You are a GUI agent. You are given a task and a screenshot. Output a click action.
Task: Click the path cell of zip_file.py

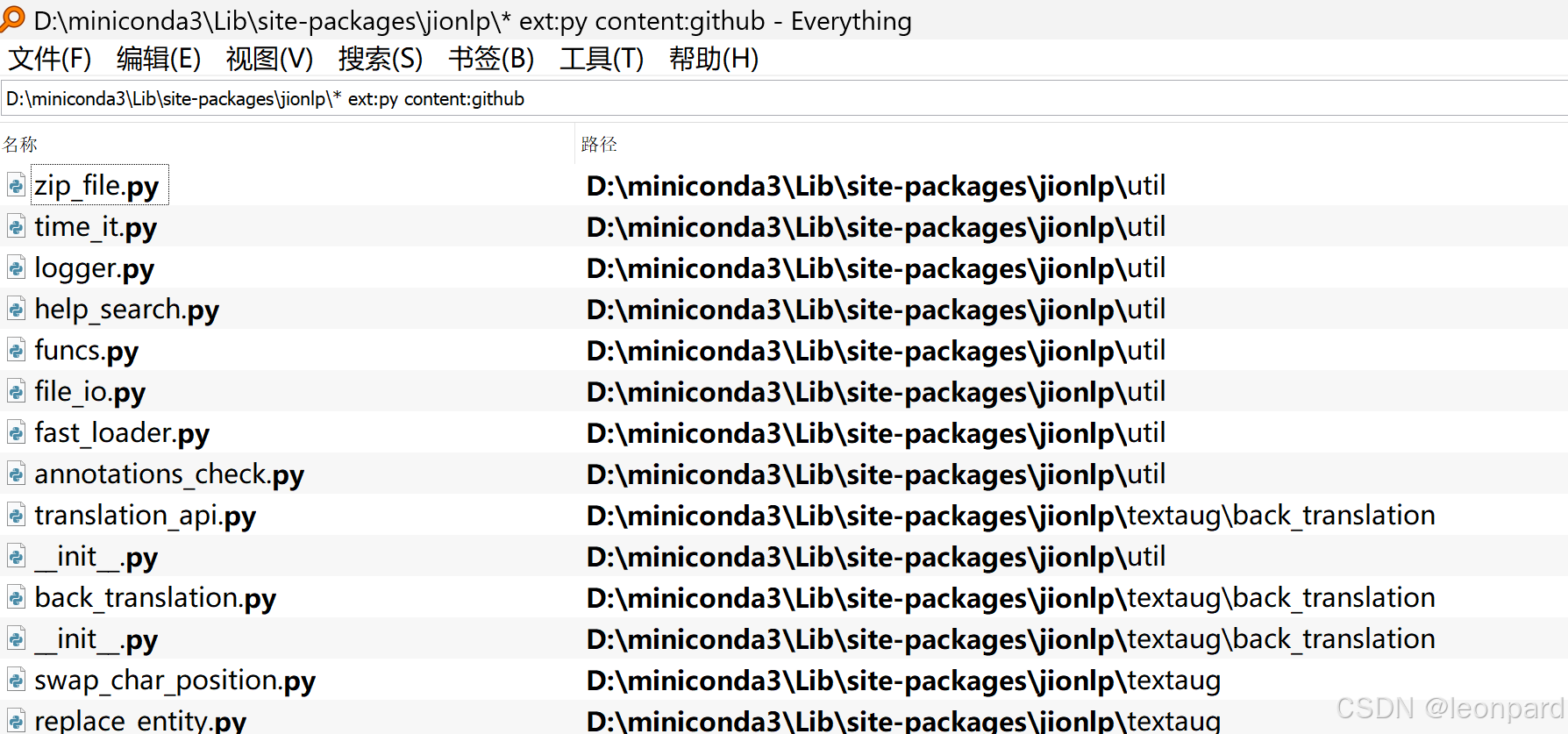pos(876,186)
